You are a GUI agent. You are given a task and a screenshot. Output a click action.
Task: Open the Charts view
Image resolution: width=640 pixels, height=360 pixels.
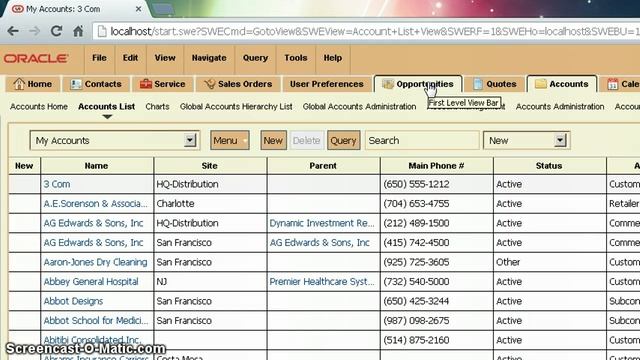click(157, 107)
